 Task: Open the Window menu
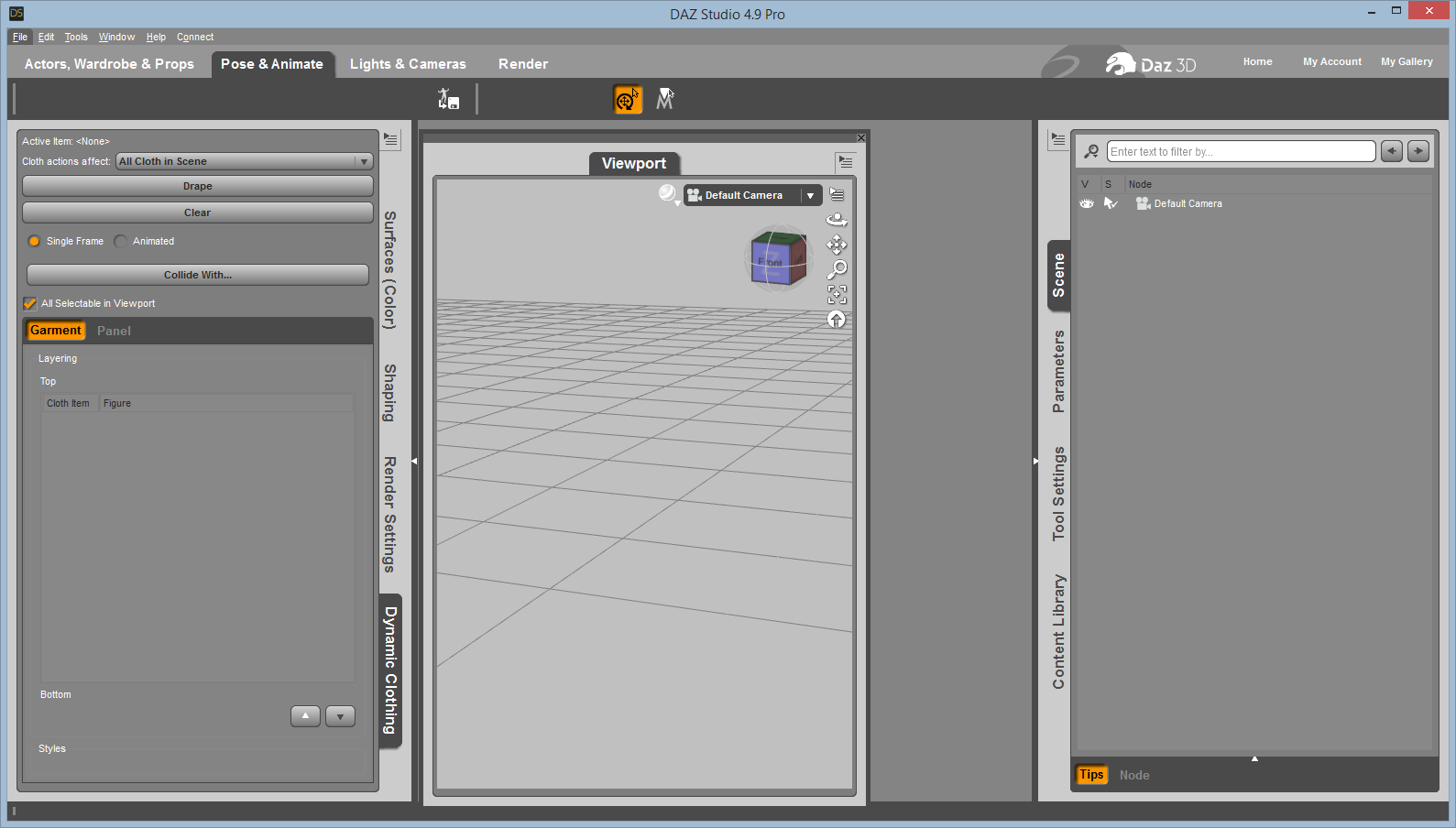[x=116, y=37]
